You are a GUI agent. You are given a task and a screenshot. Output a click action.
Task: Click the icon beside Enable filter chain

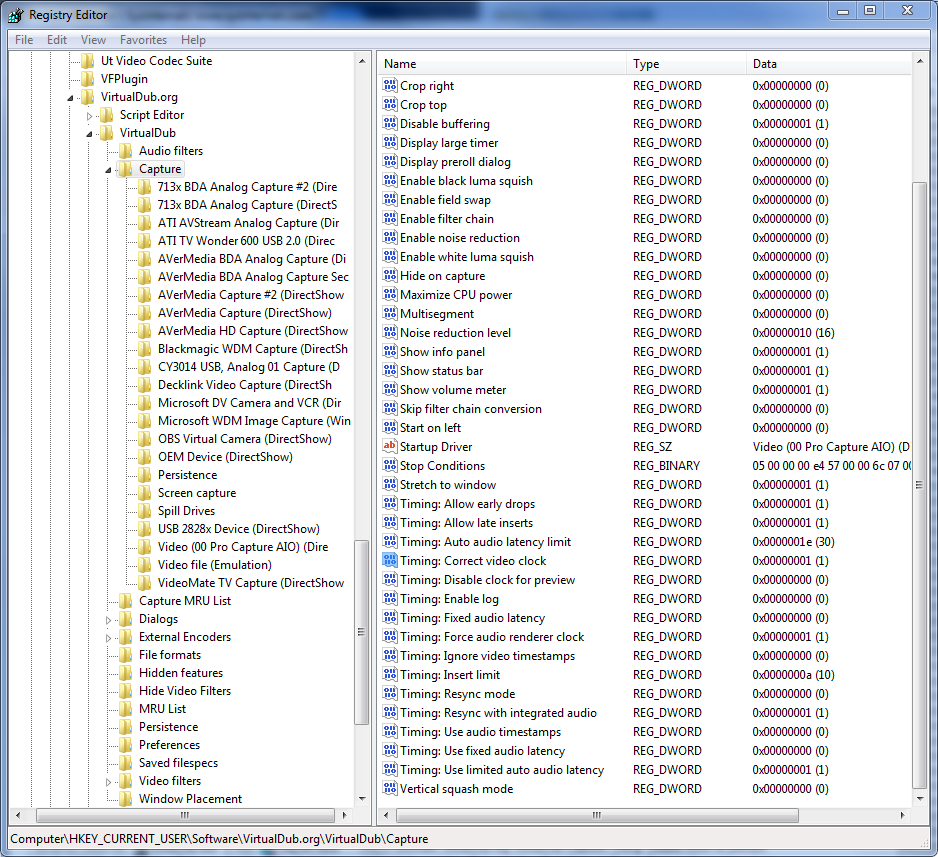pos(389,218)
